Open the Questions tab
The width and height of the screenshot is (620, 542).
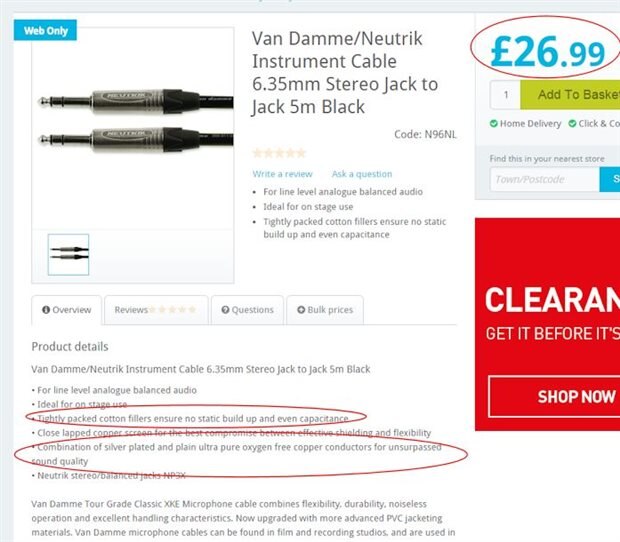click(247, 310)
